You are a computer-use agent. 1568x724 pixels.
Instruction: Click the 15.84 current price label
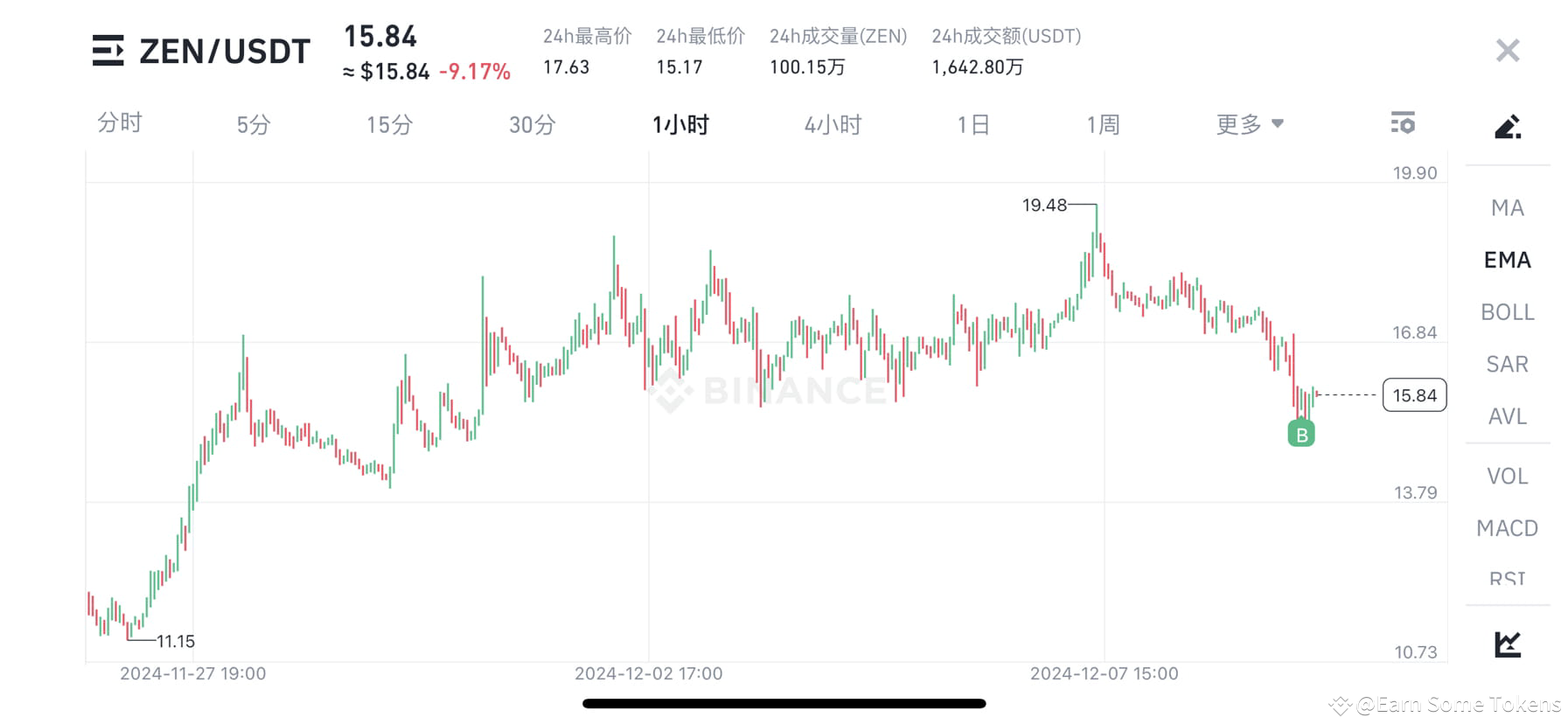[x=1414, y=395]
